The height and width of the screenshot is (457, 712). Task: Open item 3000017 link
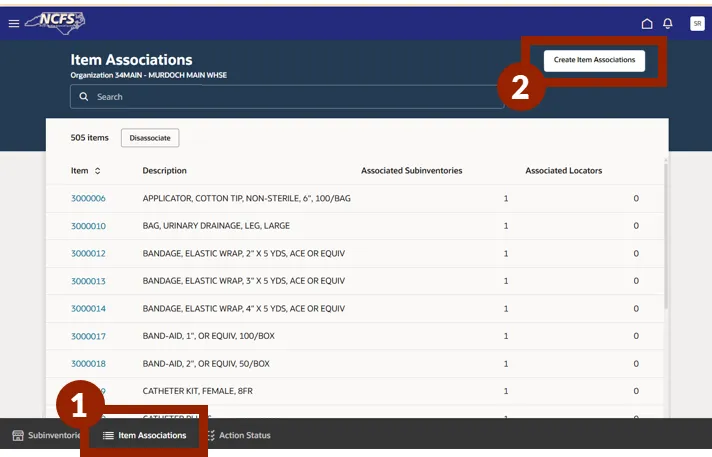pos(88,336)
